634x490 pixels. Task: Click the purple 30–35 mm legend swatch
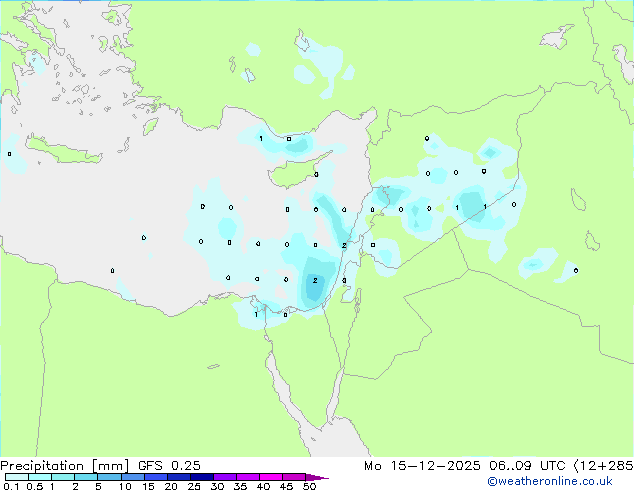(x=224, y=477)
